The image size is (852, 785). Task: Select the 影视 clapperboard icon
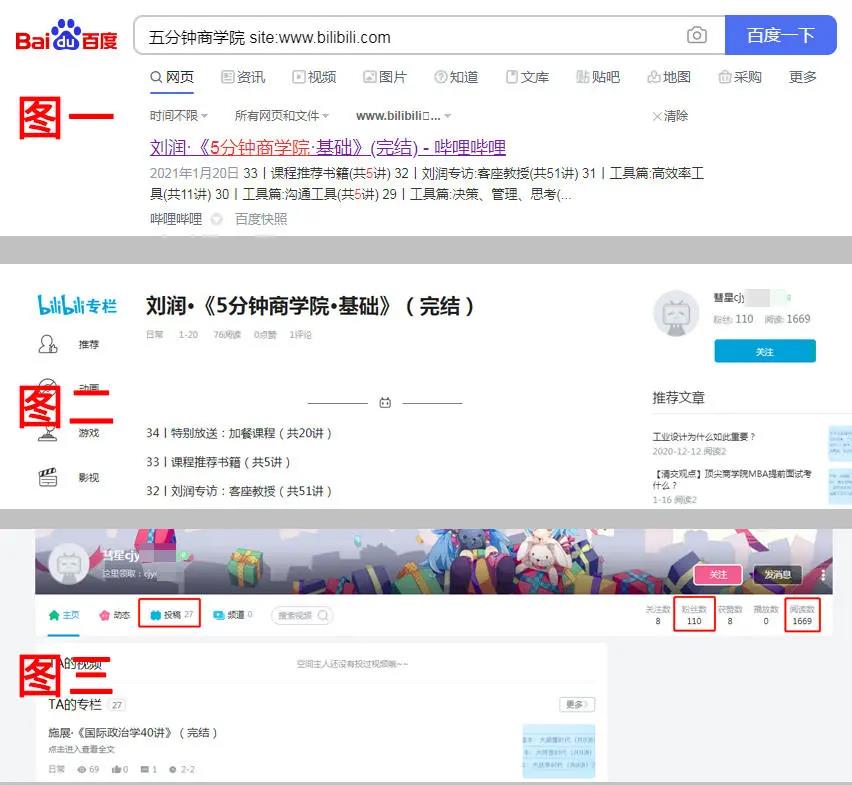(x=48, y=477)
